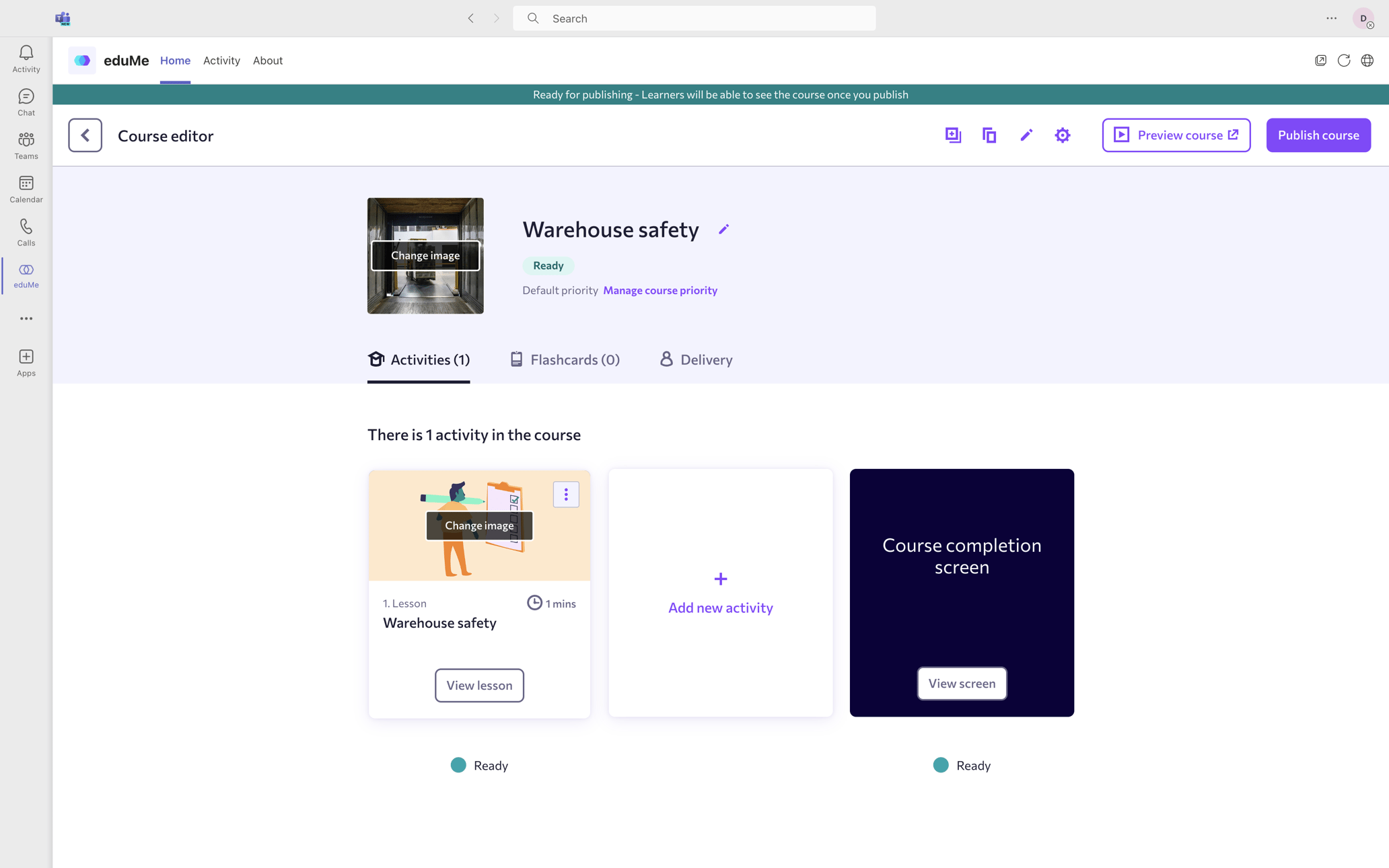Image resolution: width=1389 pixels, height=868 pixels.
Task: Refresh the eduMe app with the reload icon
Action: [x=1344, y=60]
